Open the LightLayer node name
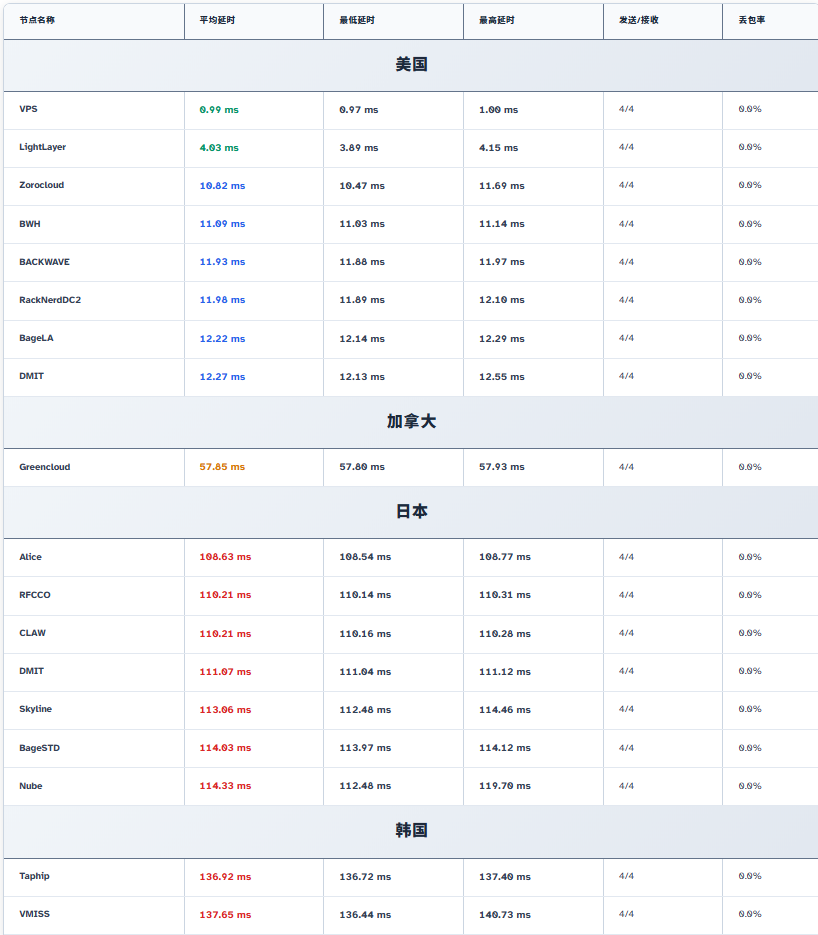This screenshot has height=935, width=818. (x=42, y=147)
